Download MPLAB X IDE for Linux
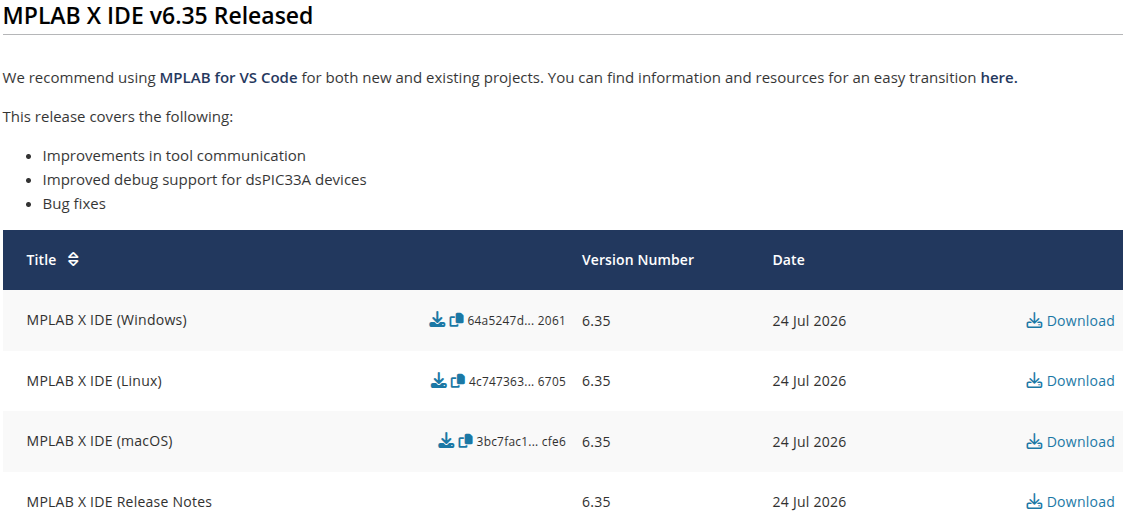Image resolution: width=1123 pixels, height=531 pixels. point(1070,381)
